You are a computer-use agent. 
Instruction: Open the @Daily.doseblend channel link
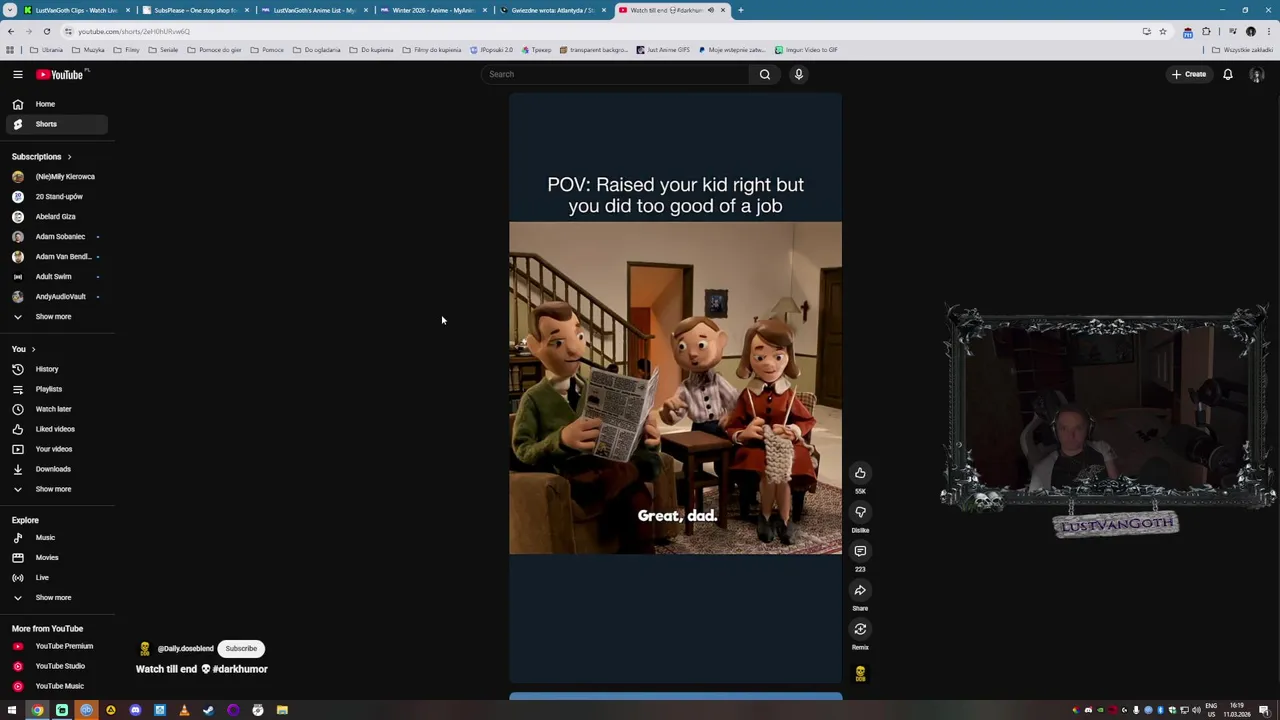click(x=185, y=649)
